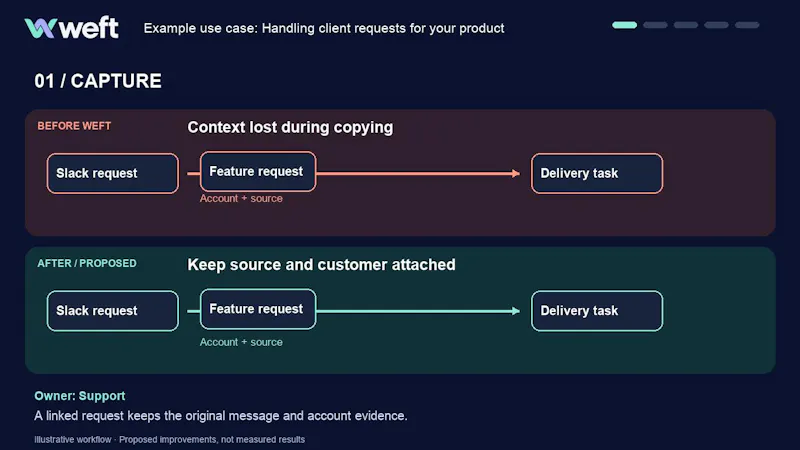Click Delivery task box in After panel
800x450 pixels.
(597, 311)
